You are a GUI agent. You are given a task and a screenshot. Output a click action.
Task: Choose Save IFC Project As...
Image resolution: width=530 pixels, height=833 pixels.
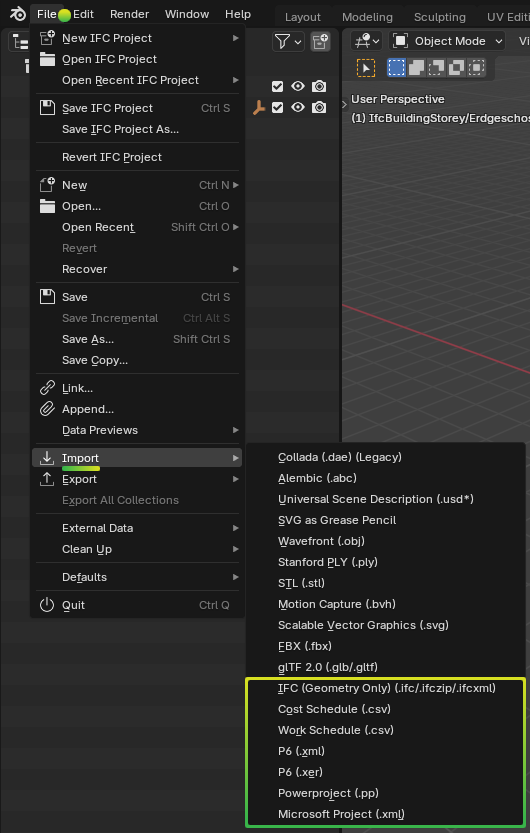click(138, 129)
